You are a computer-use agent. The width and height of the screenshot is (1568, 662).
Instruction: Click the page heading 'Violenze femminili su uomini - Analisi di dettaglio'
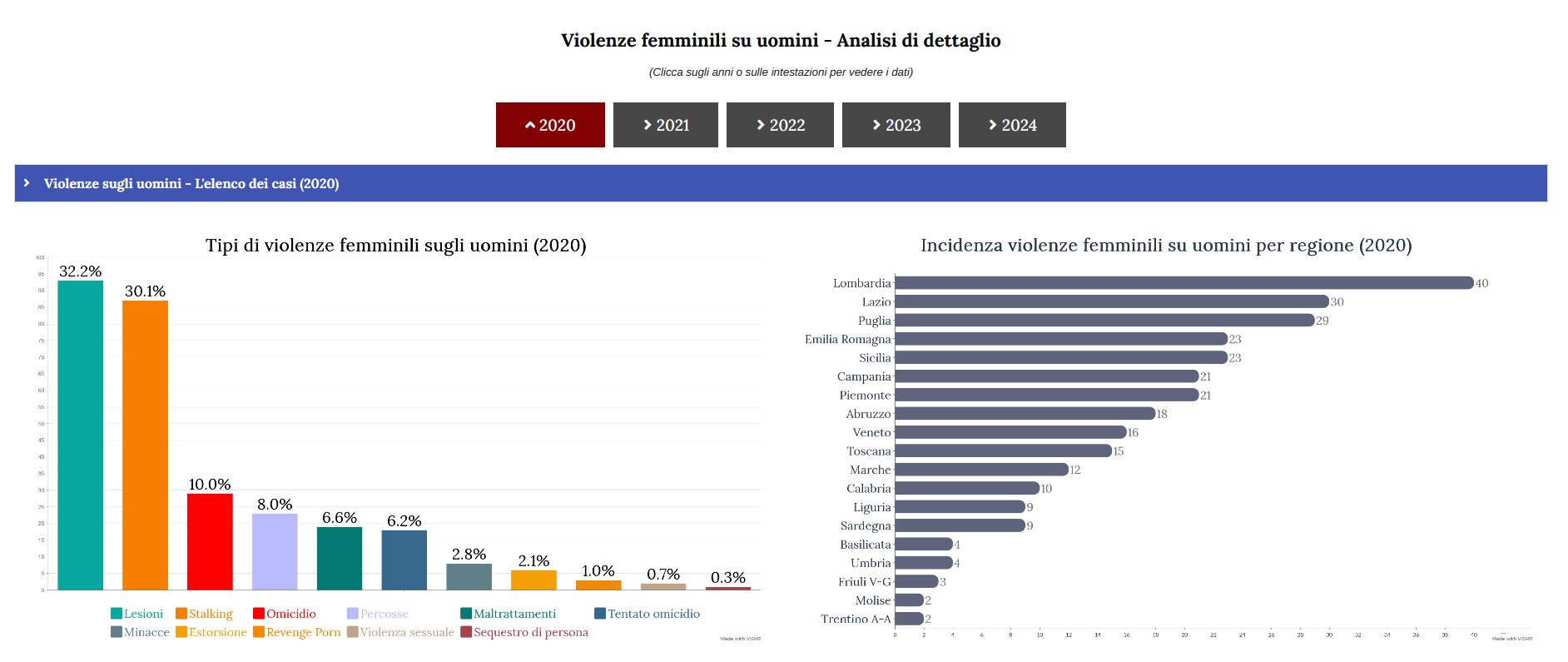[x=781, y=40]
